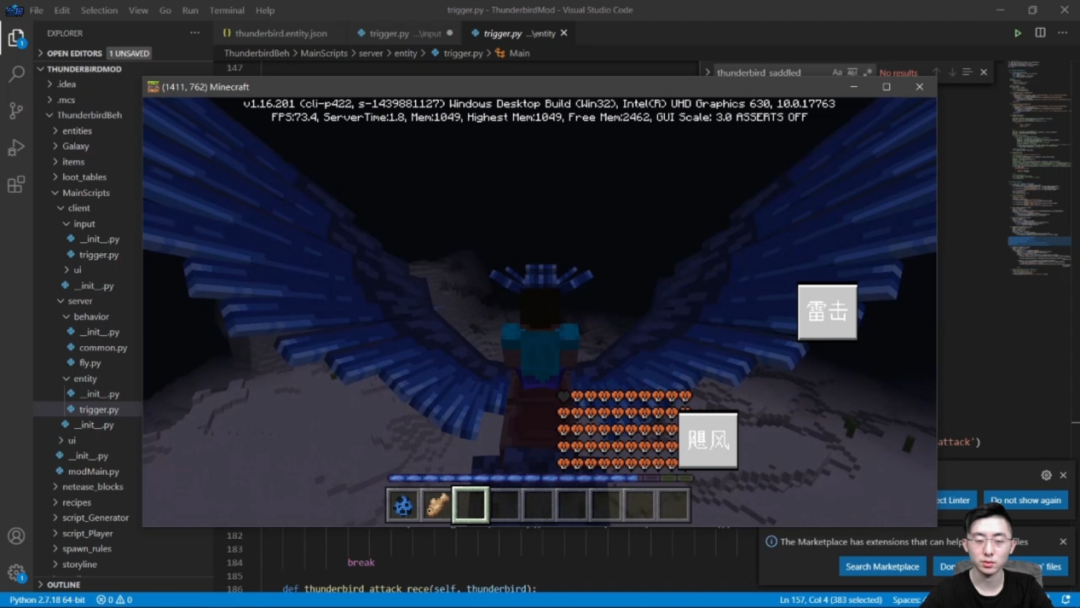The height and width of the screenshot is (608, 1080).
Task: Open fly.py in the explorer
Action: pos(90,363)
